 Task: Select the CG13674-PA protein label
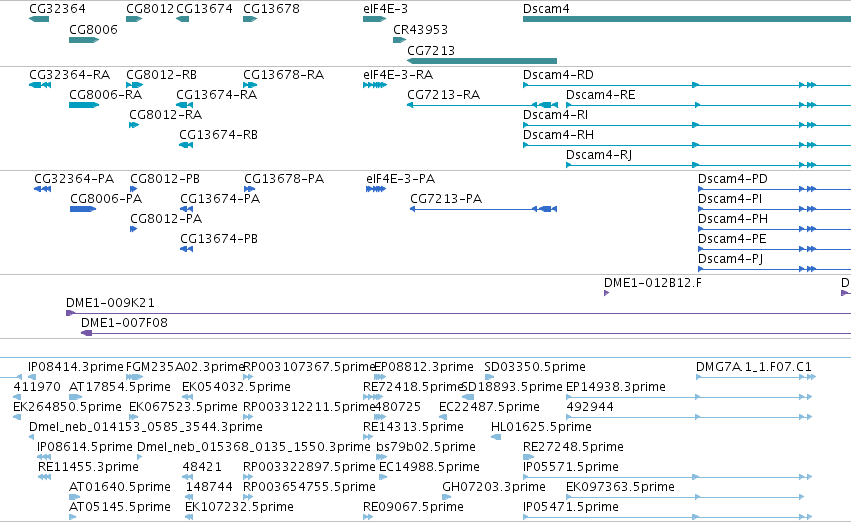pos(220,199)
